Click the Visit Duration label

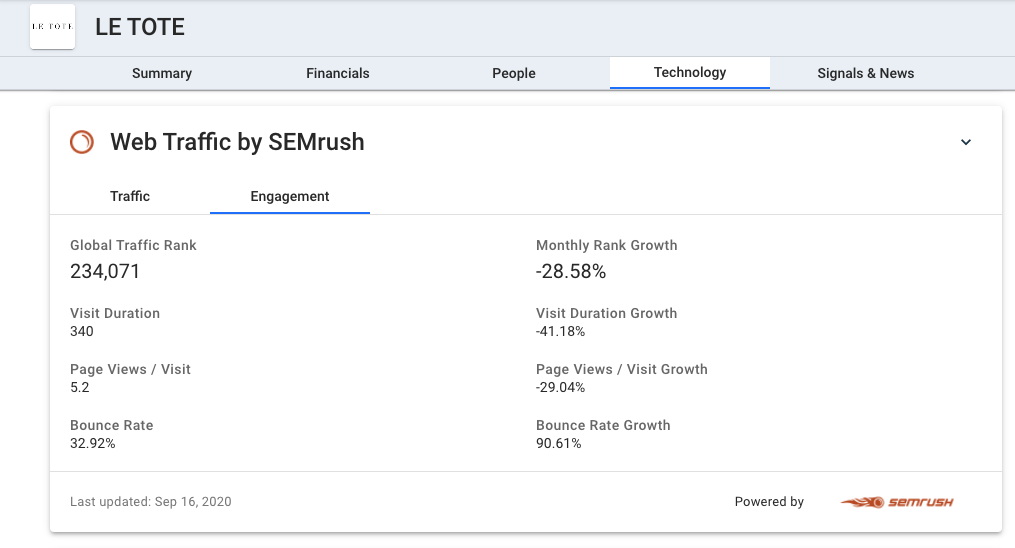(x=115, y=313)
